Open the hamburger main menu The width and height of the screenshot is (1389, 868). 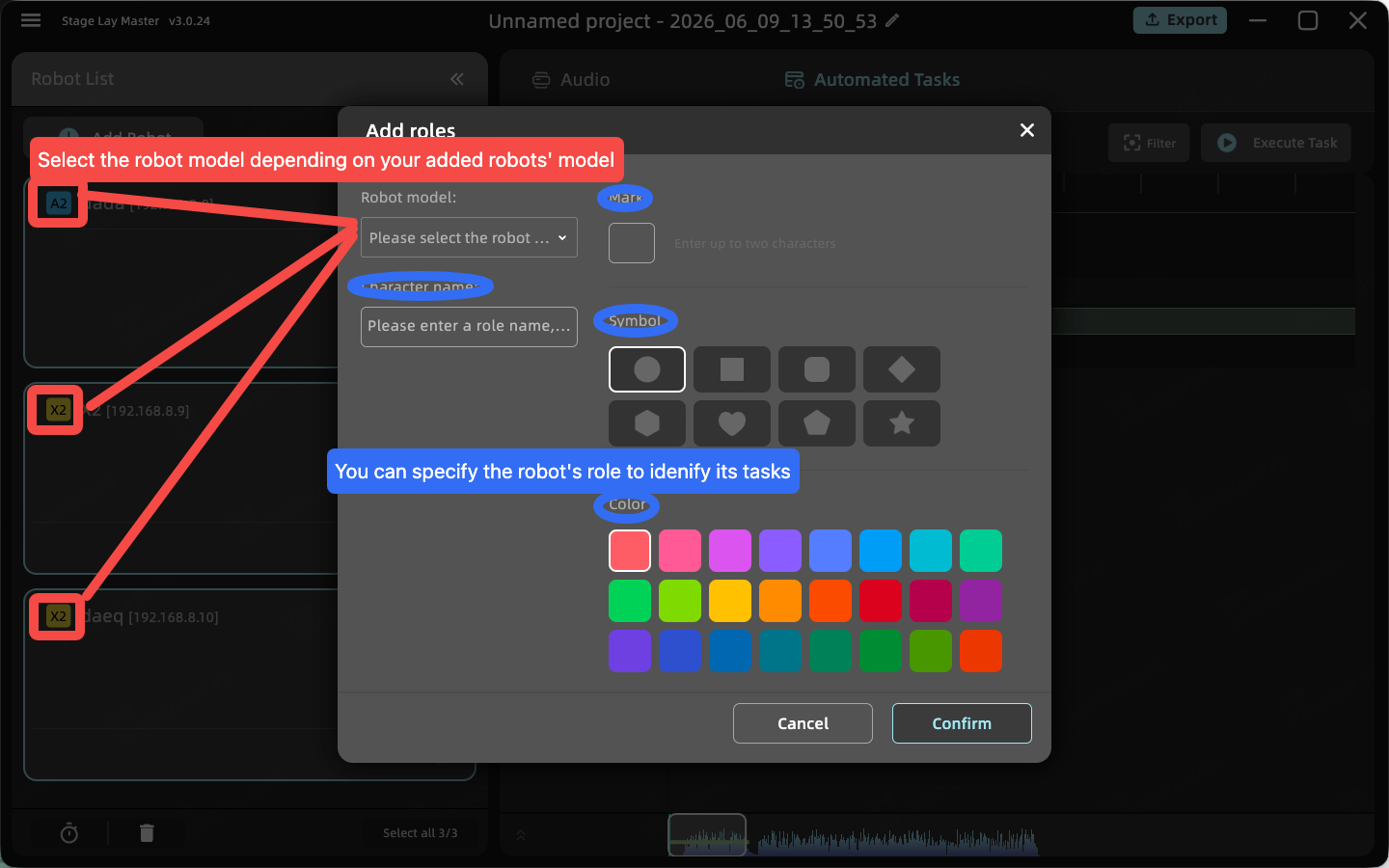pos(31,20)
